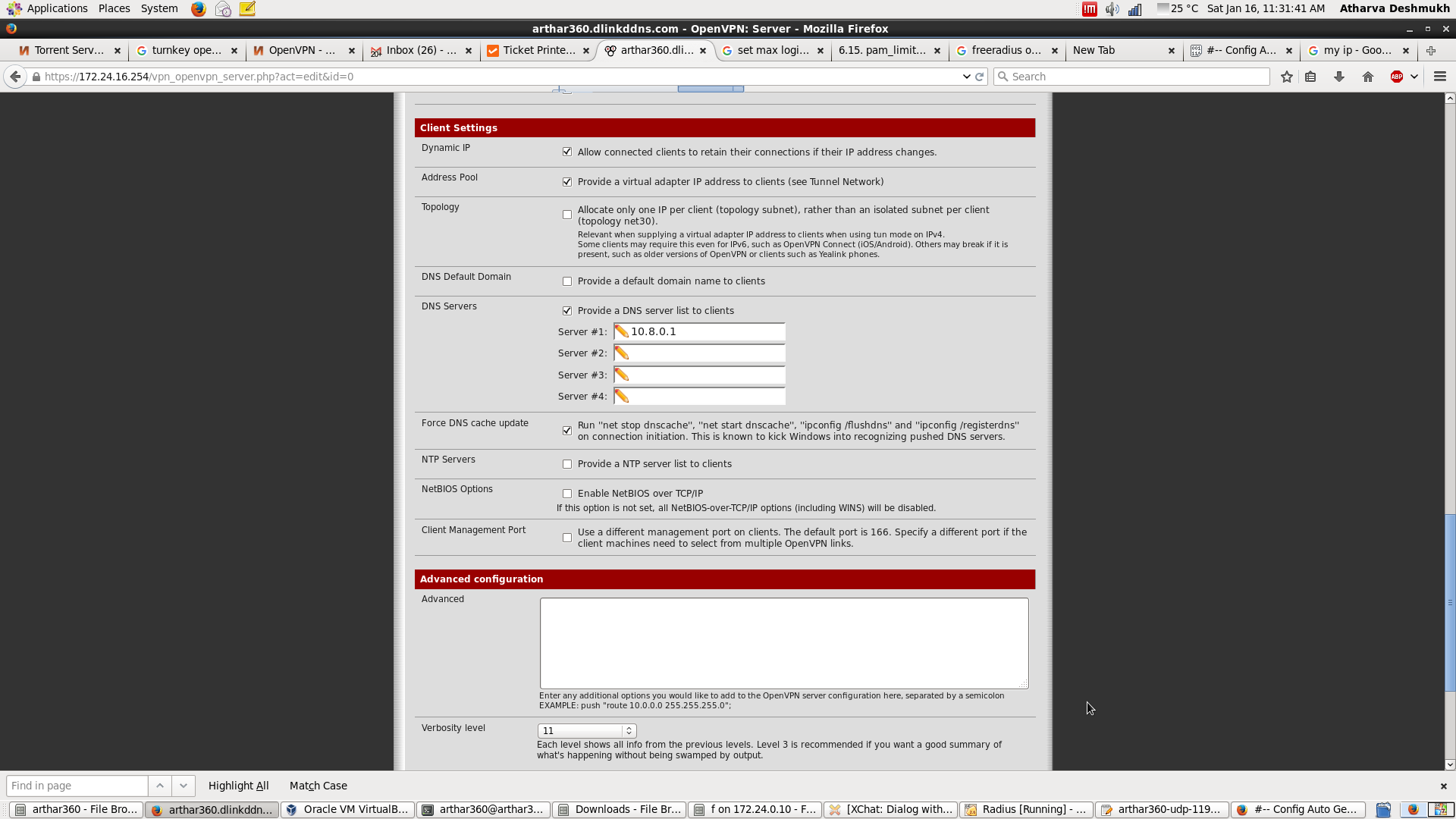Open the System menu
1456x819 pixels.
click(x=159, y=8)
